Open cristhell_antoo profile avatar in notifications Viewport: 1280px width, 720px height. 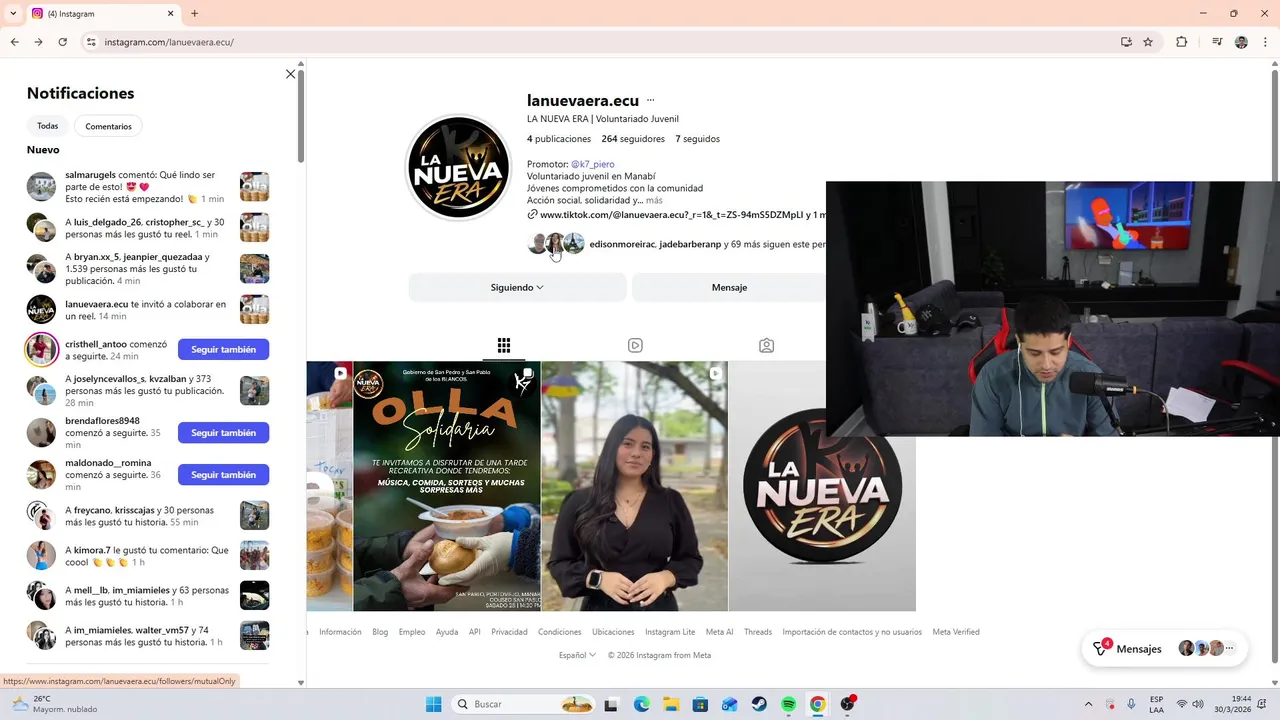click(x=41, y=349)
